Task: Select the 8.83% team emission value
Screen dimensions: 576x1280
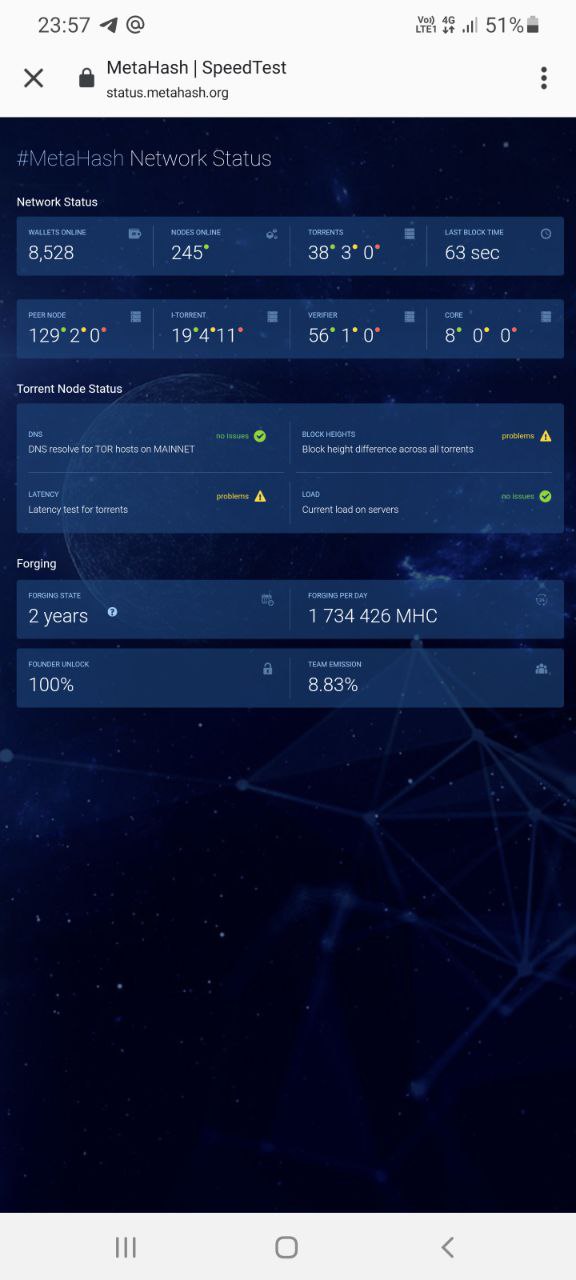Action: (333, 685)
